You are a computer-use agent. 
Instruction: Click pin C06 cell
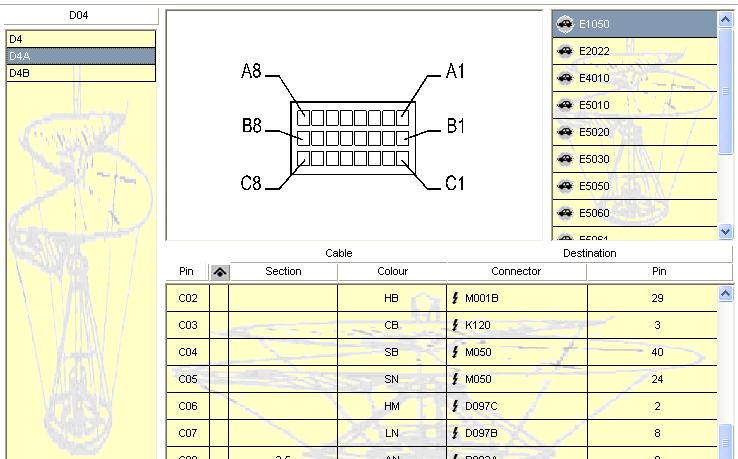click(x=188, y=406)
